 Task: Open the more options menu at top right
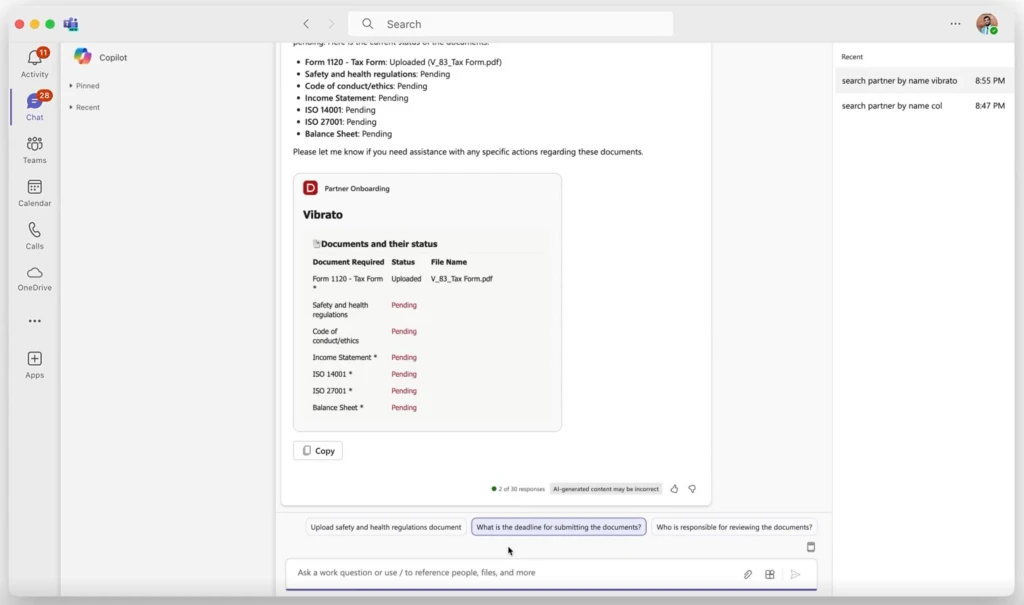[x=955, y=22]
